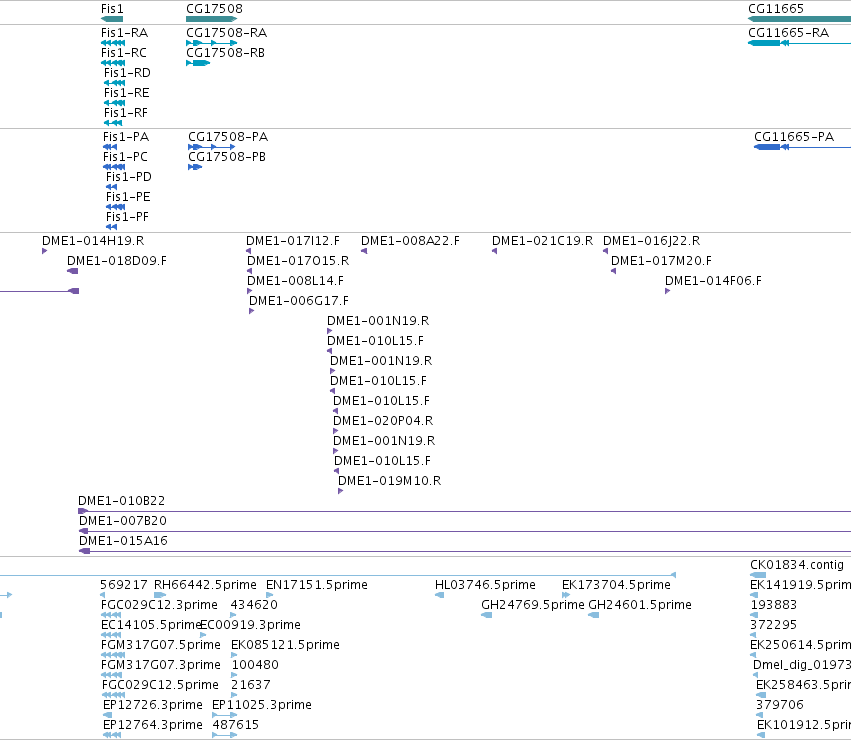Click EST 100480 label
This screenshot has height=740, width=851.
coord(255,666)
